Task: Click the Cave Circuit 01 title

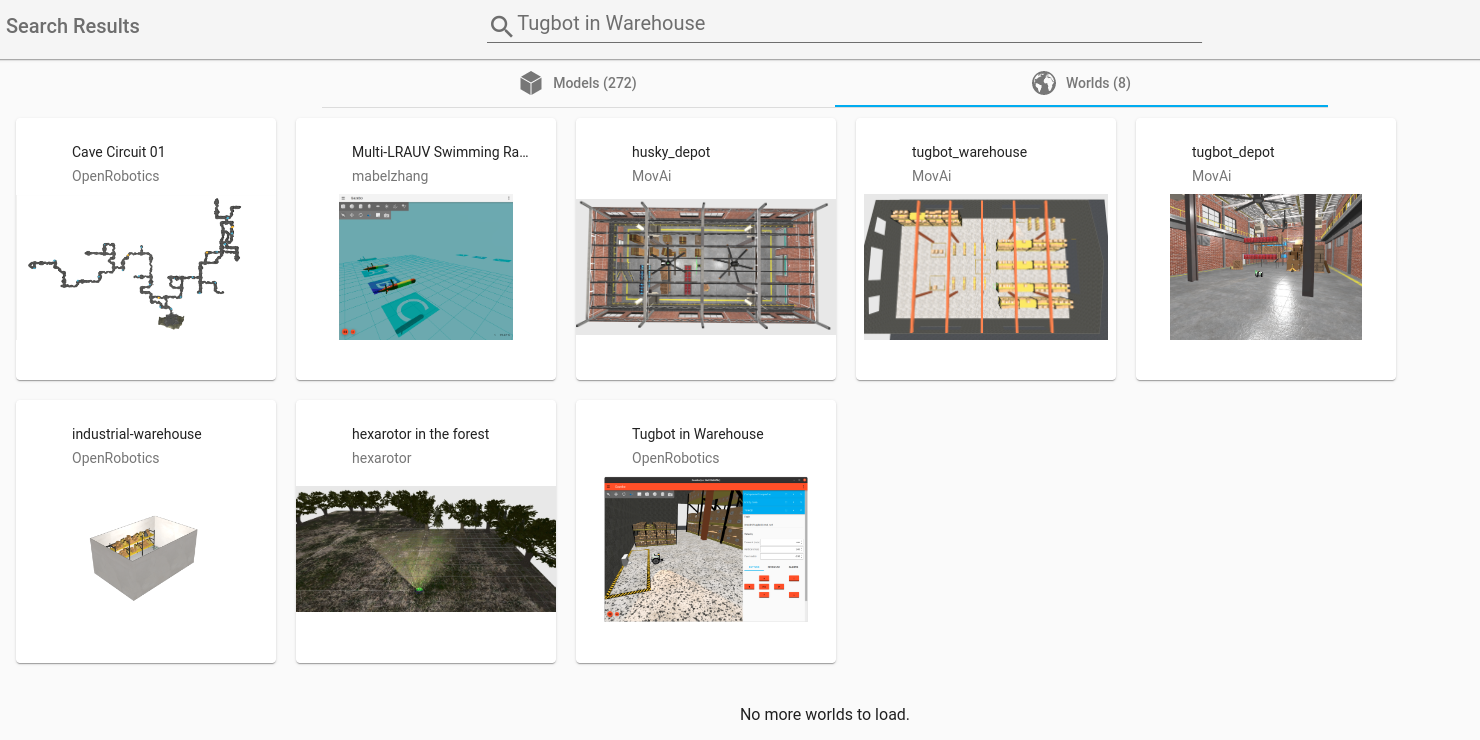Action: [x=118, y=152]
